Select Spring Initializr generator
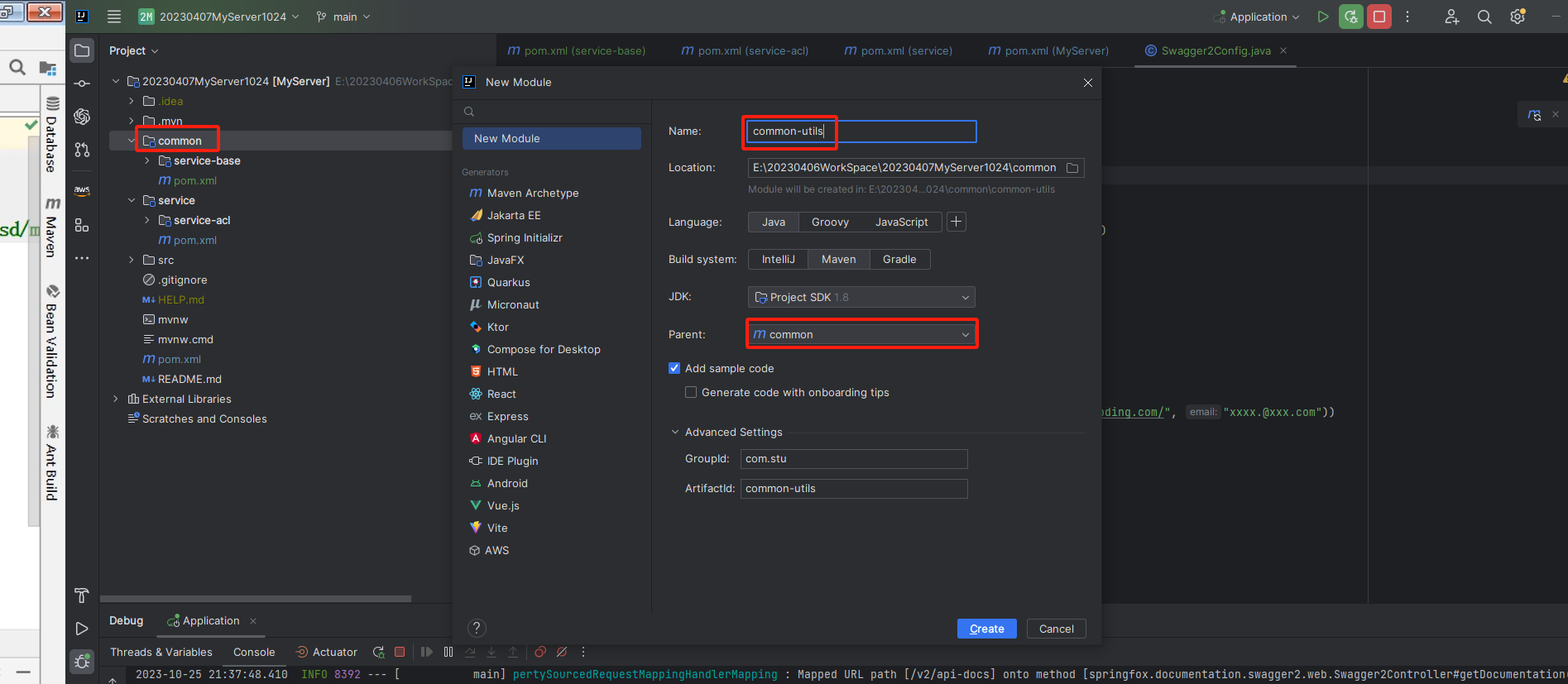Screen dimensions: 1568x684 click(x=525, y=237)
